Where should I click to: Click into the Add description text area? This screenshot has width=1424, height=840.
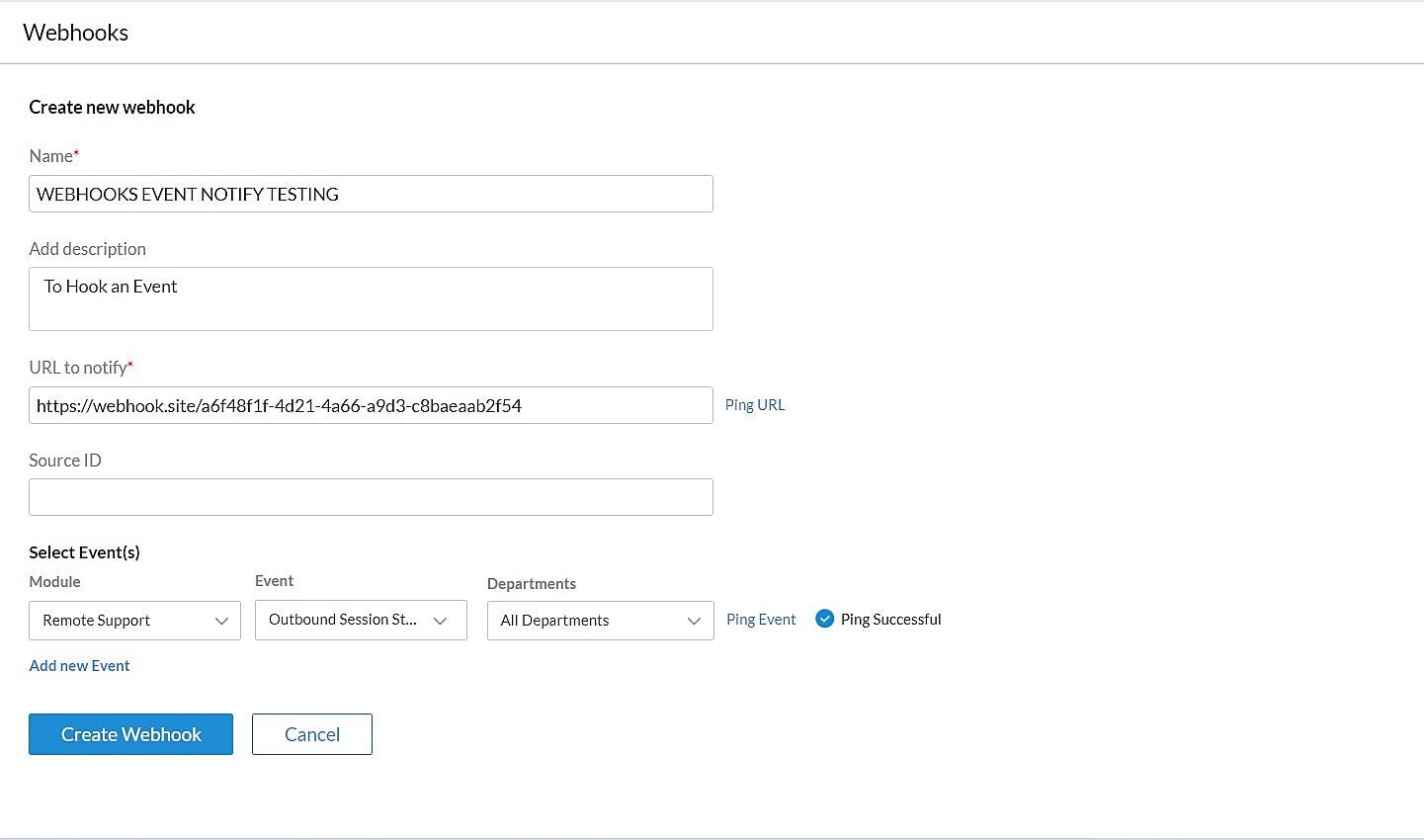[371, 298]
